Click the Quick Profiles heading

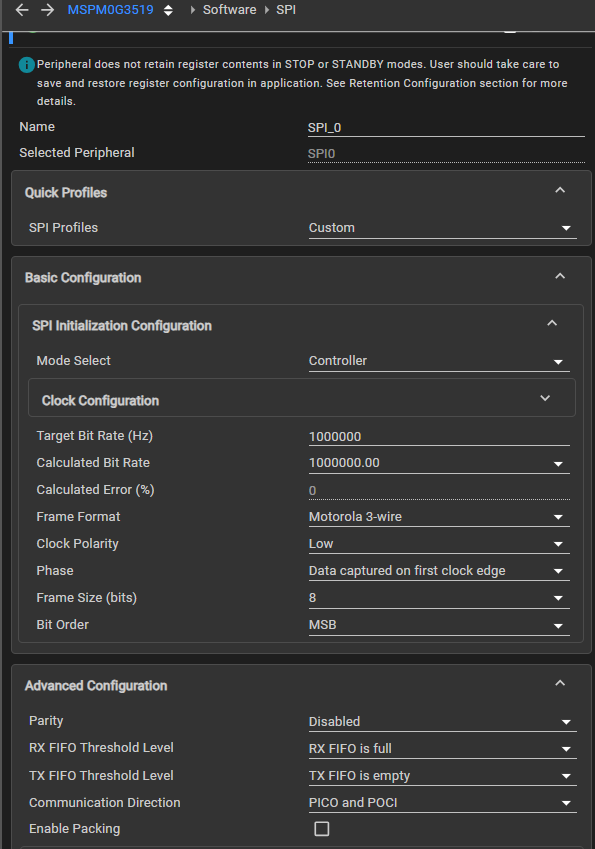pyautogui.click(x=66, y=193)
